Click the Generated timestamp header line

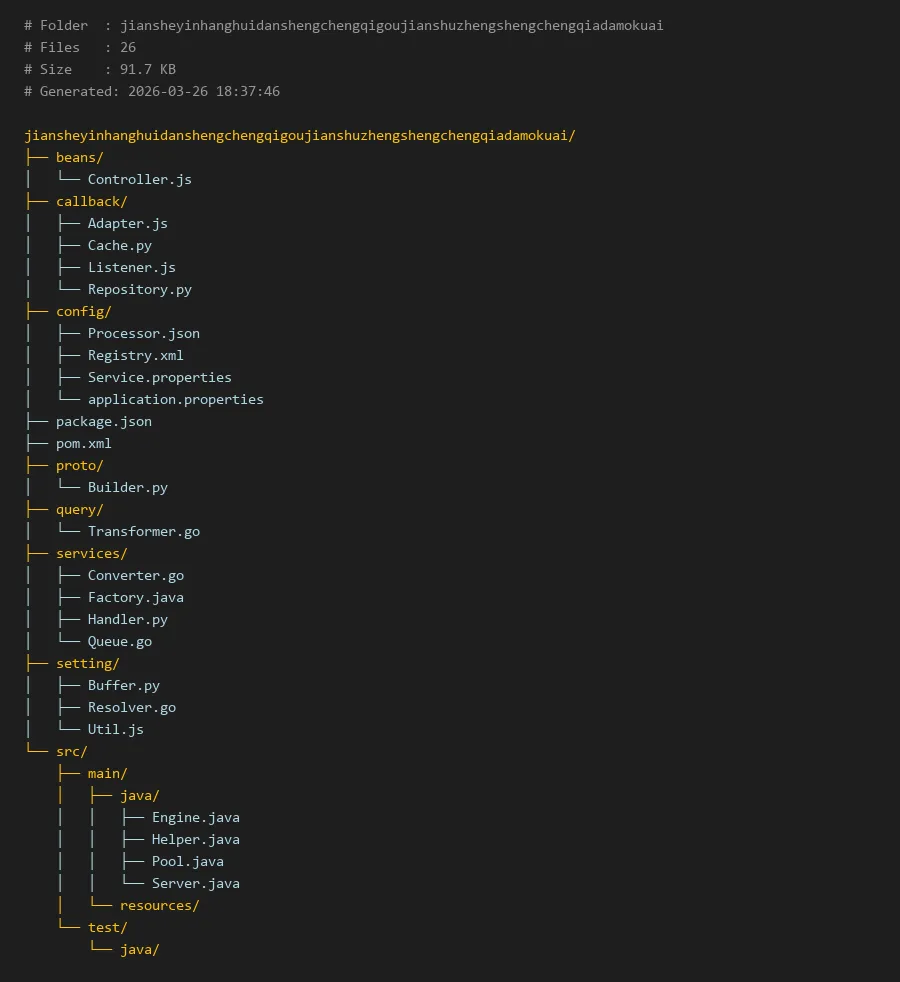(x=151, y=91)
